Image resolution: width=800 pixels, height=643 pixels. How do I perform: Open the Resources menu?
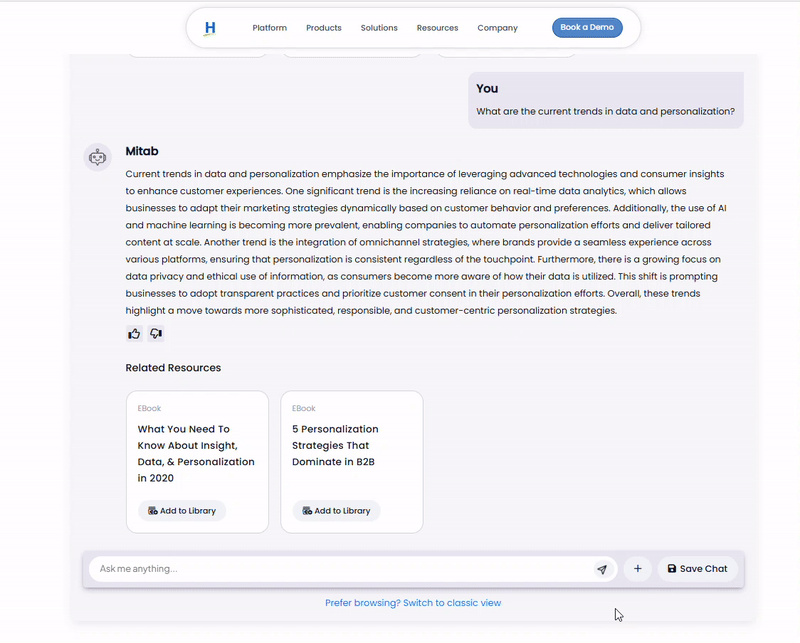click(x=437, y=28)
